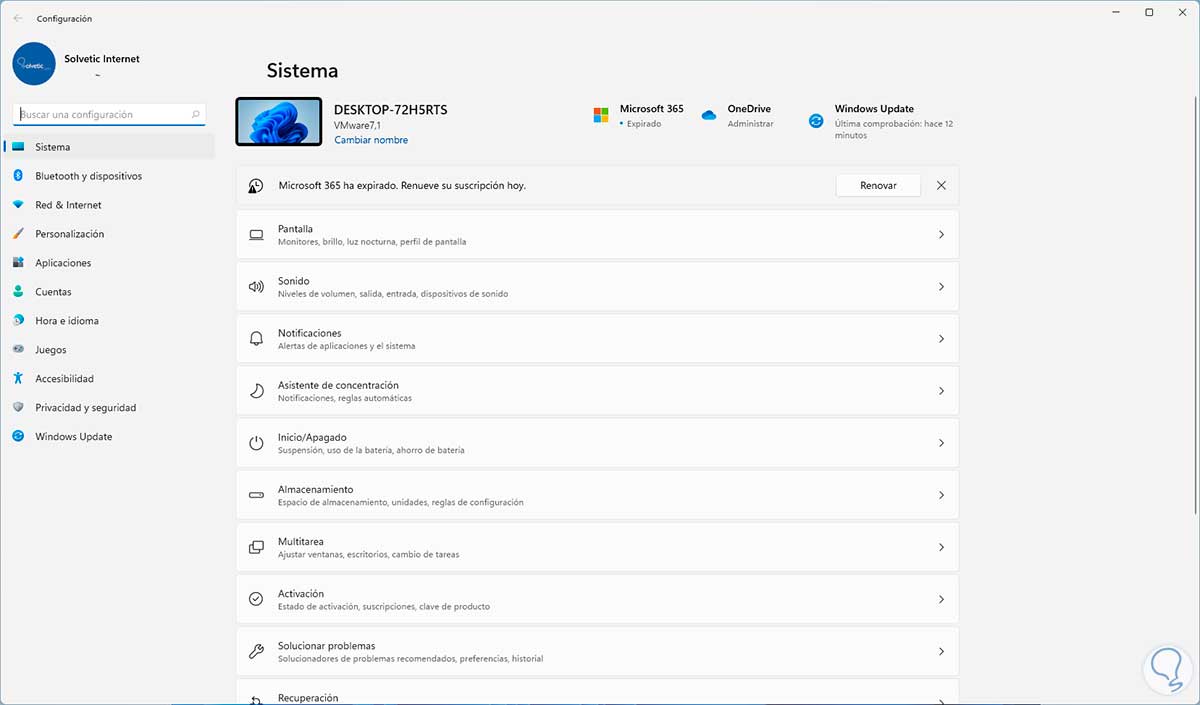This screenshot has width=1200, height=705.
Task: Expand the Sonido settings chevron
Action: 941,287
